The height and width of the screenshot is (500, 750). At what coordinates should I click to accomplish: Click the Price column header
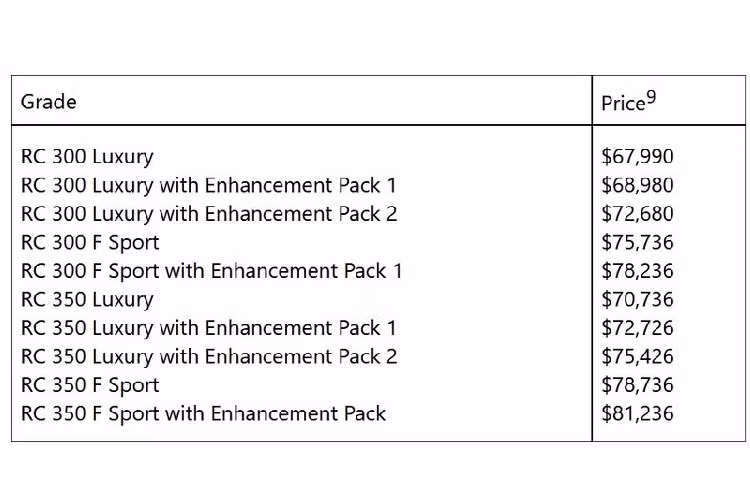623,103
